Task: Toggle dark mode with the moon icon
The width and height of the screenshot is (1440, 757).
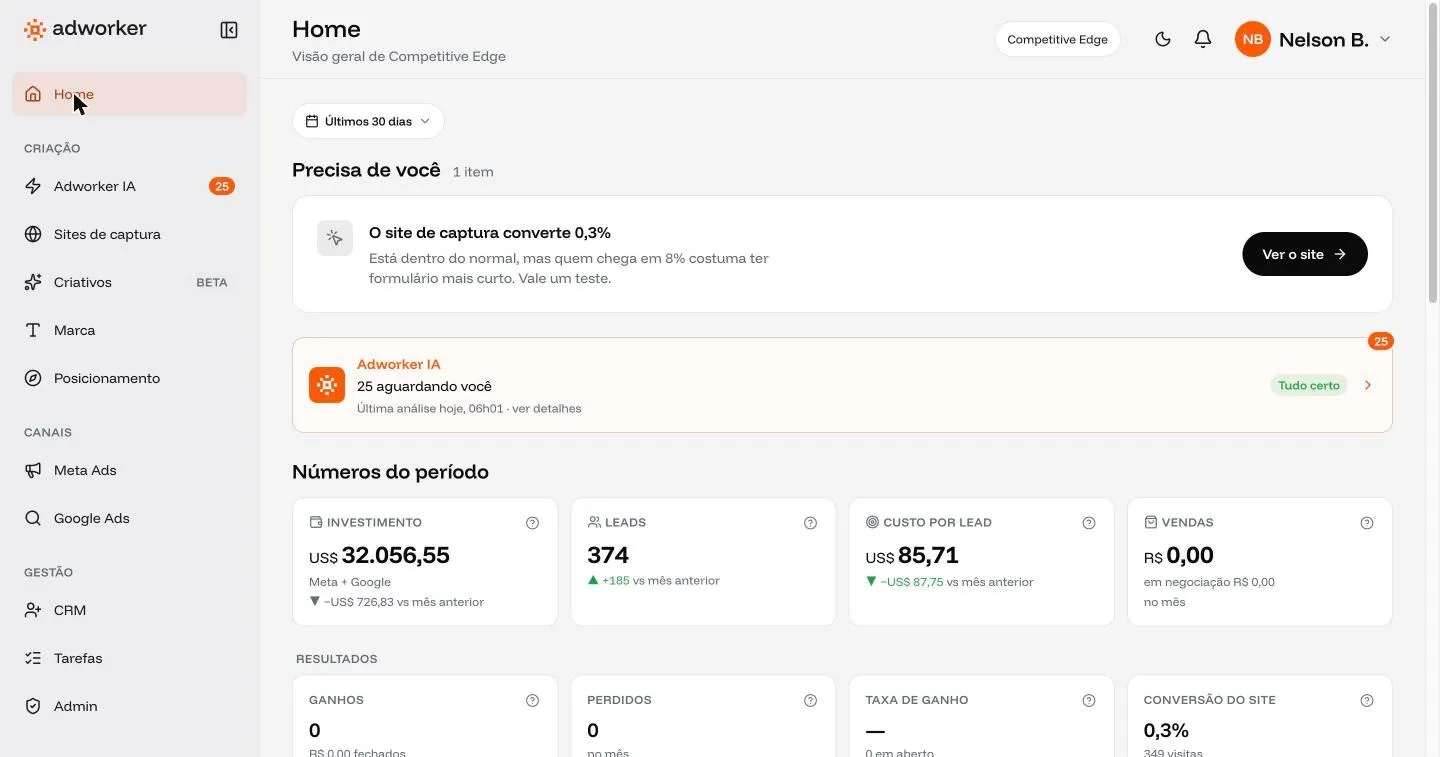Action: click(x=1162, y=39)
